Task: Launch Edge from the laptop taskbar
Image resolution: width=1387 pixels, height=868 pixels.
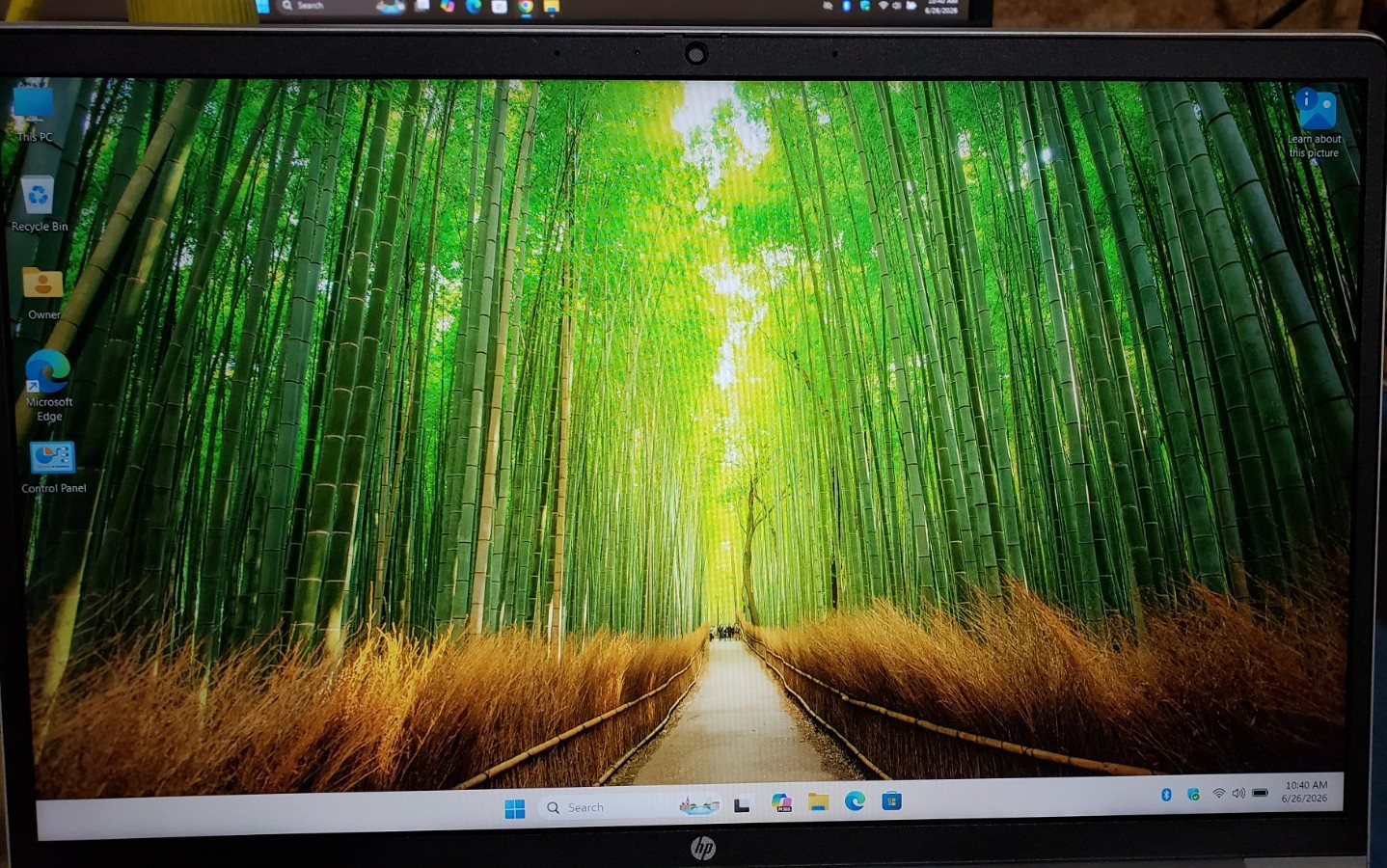Action: click(x=855, y=800)
